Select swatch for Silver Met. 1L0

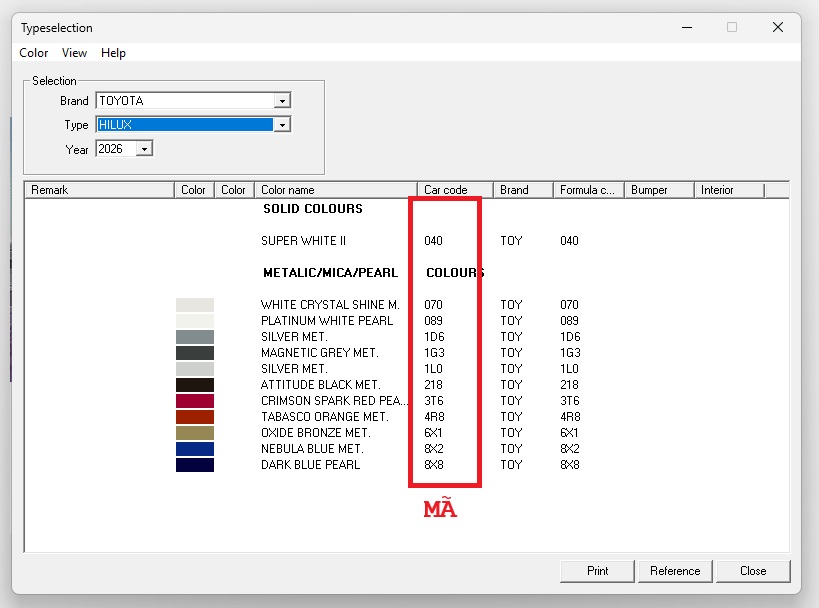tap(195, 369)
